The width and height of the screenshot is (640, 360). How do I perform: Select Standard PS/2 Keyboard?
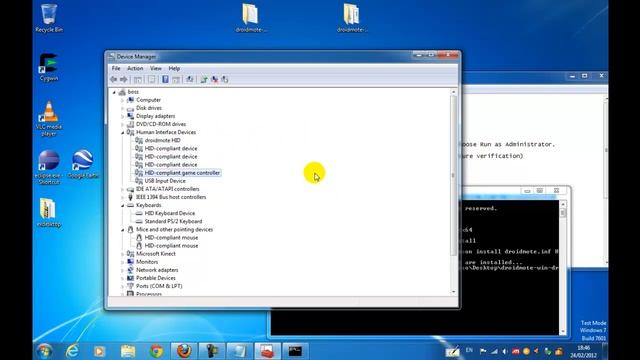tap(173, 221)
